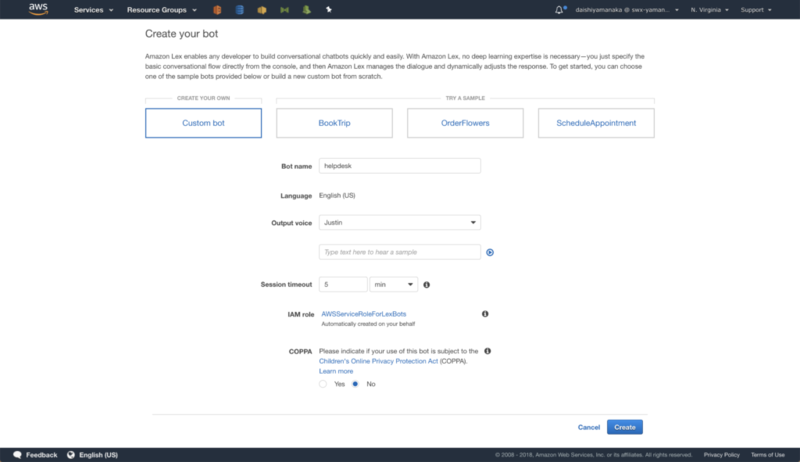Cancel bot creation

(588, 427)
